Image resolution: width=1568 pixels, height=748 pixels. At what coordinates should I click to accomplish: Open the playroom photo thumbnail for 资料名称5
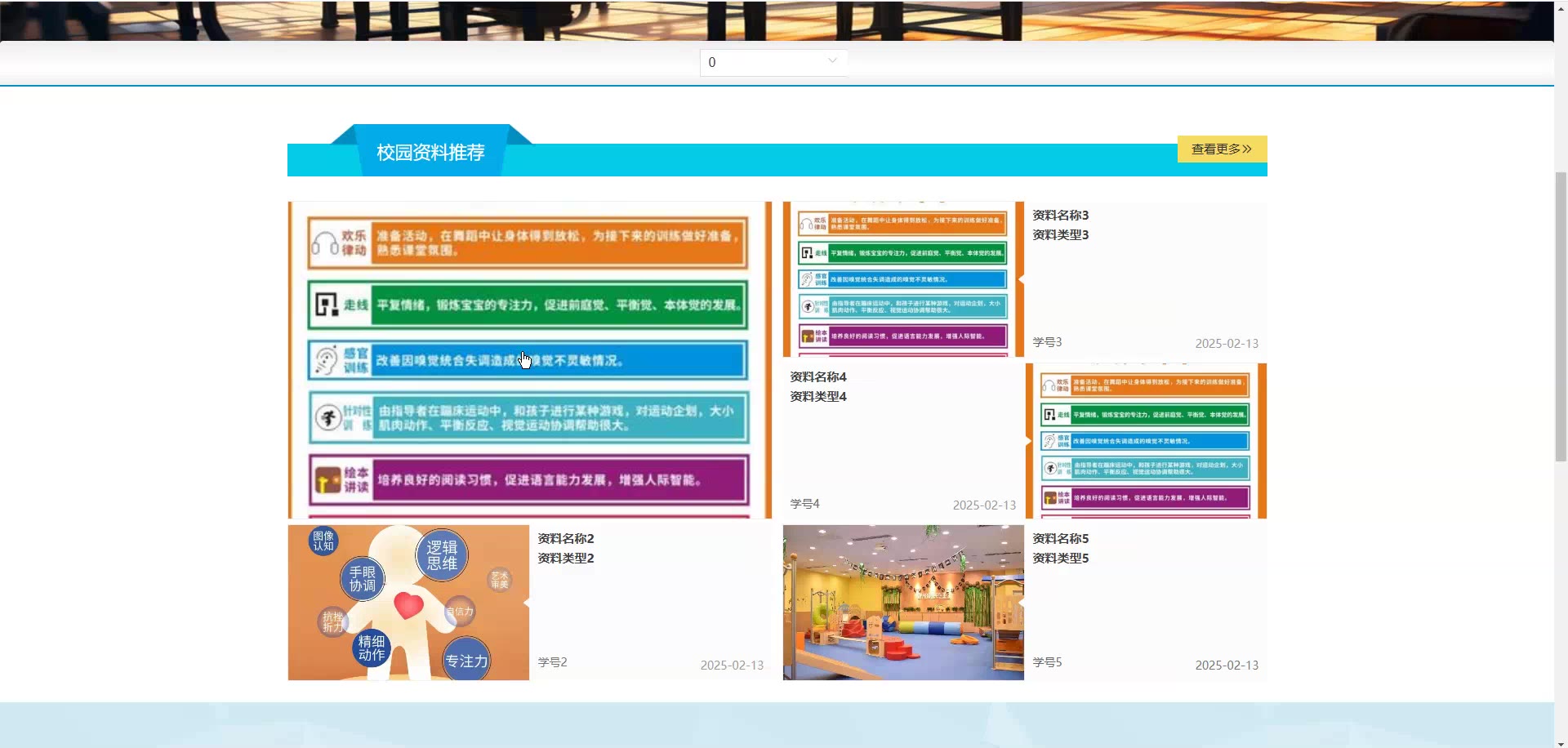coord(903,603)
